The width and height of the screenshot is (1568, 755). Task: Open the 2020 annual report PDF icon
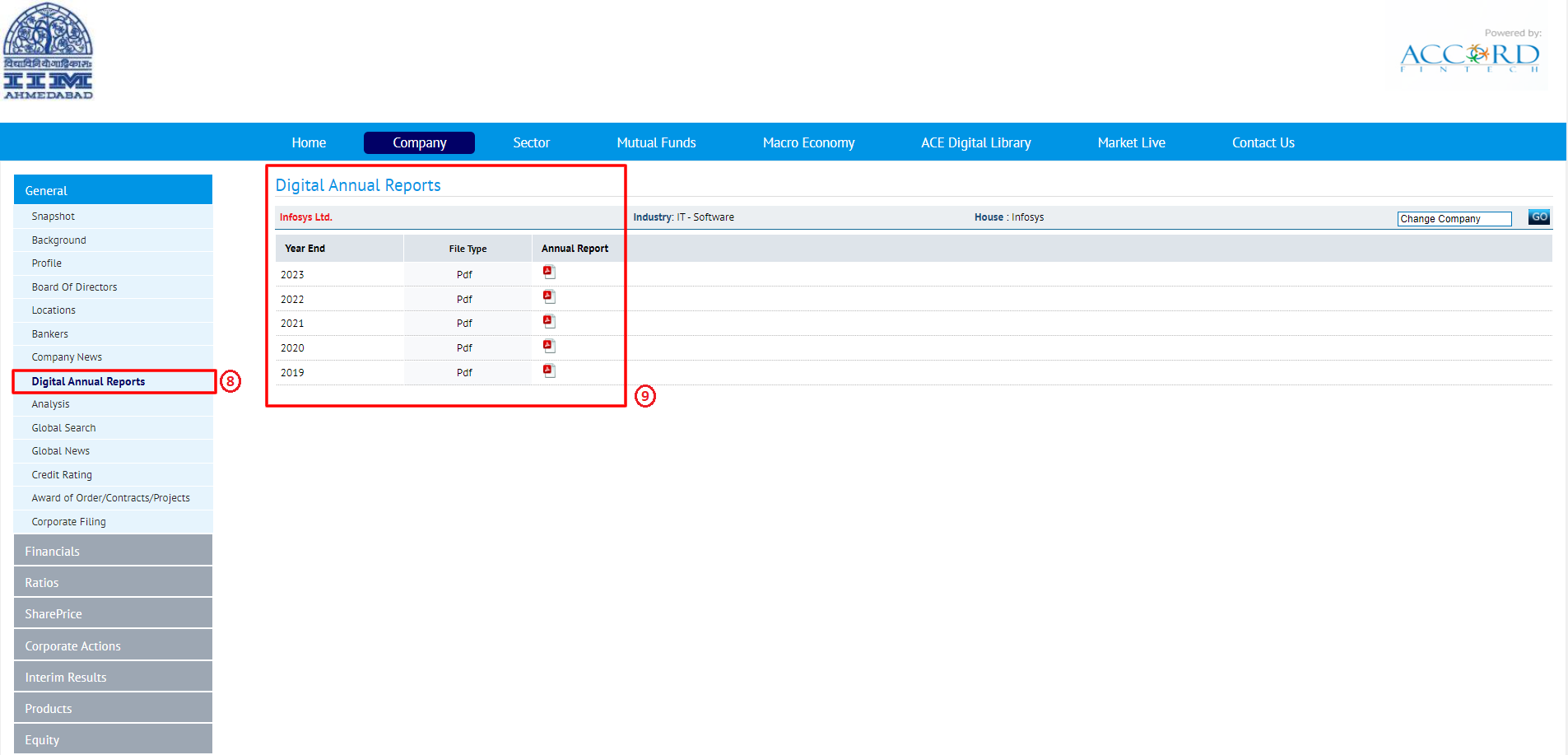point(549,347)
